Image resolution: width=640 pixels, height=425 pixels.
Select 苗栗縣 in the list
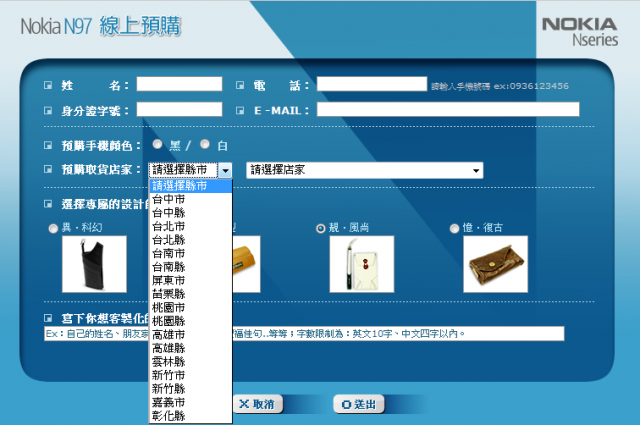click(191, 294)
